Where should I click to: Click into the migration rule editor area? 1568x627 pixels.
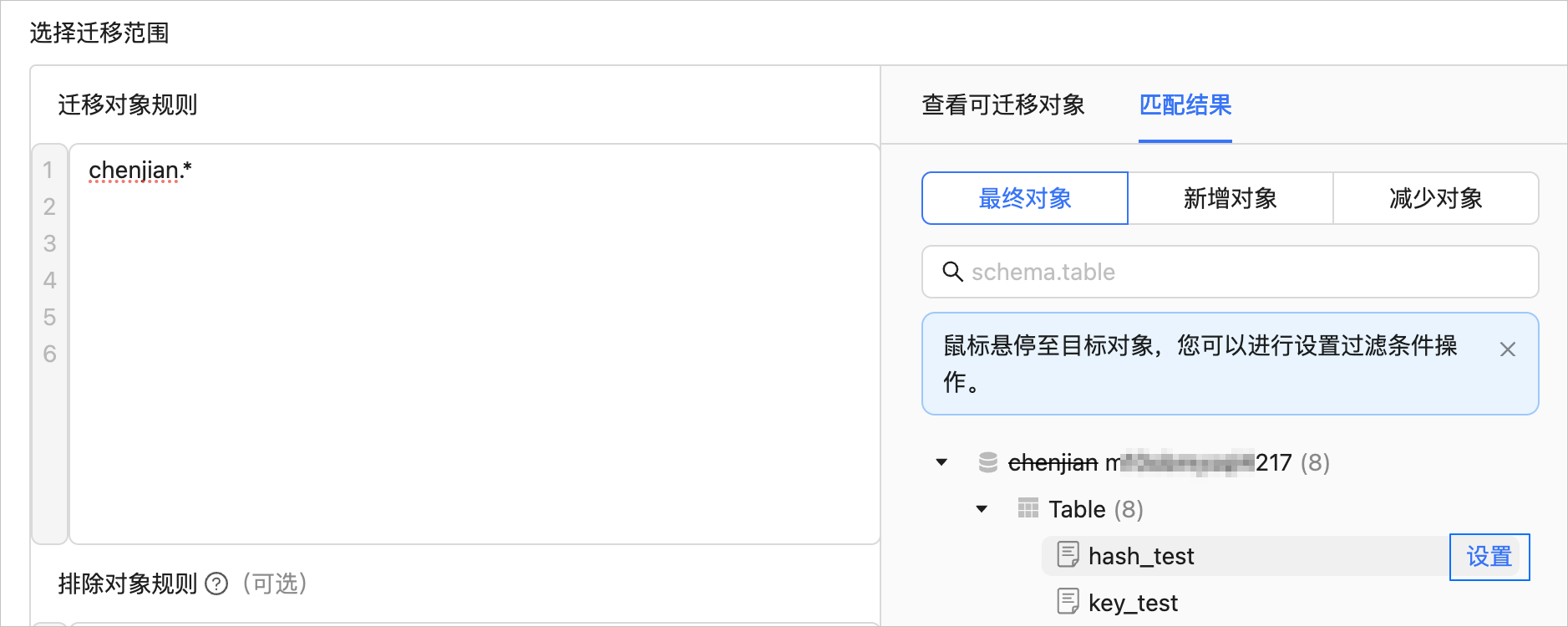point(474,344)
